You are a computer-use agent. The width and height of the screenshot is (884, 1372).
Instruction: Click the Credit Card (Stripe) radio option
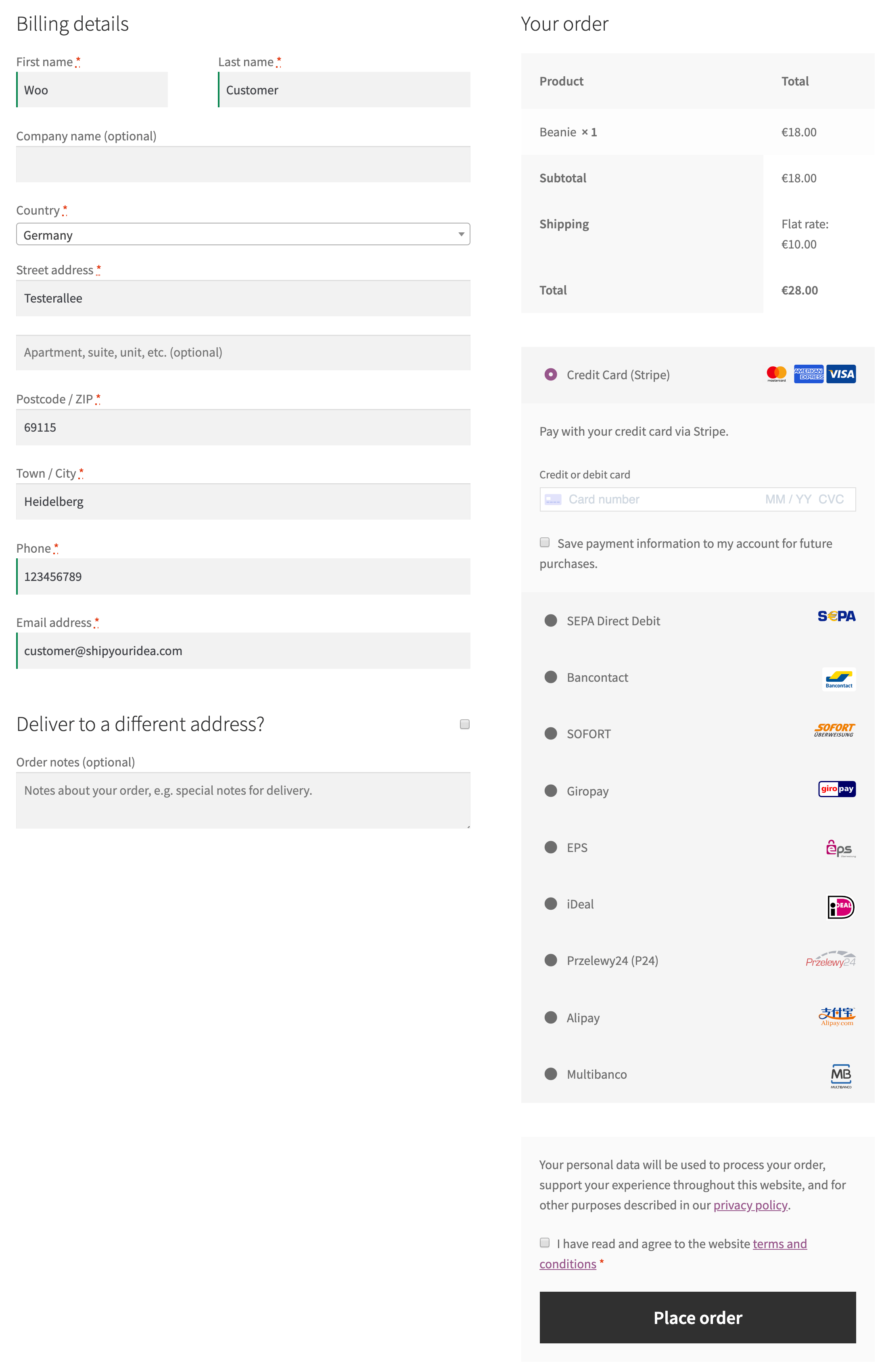click(550, 374)
